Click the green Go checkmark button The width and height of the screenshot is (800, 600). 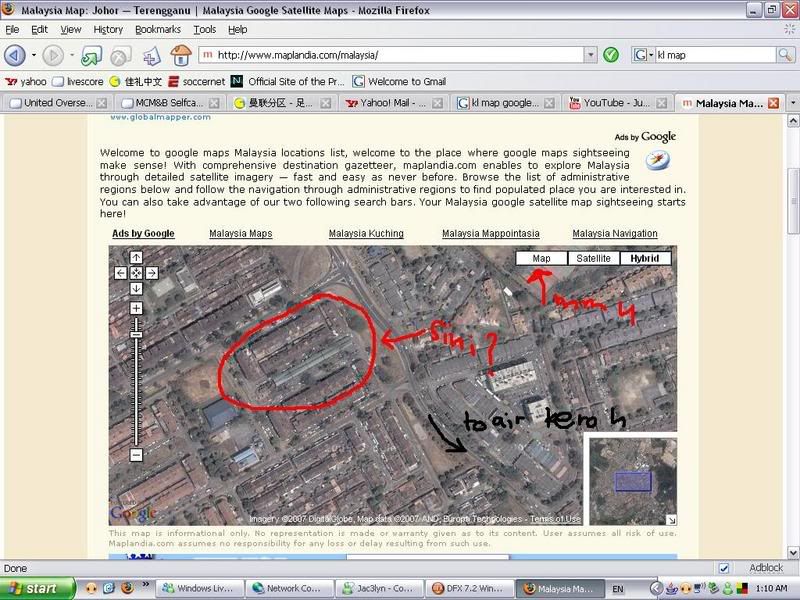tap(611, 55)
